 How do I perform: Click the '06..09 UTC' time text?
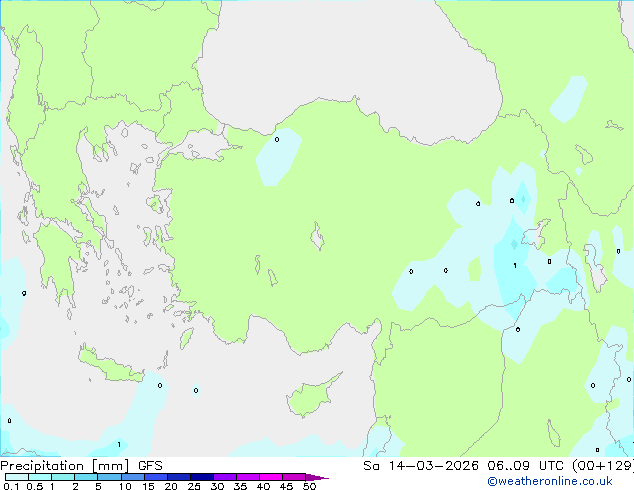[524, 466]
